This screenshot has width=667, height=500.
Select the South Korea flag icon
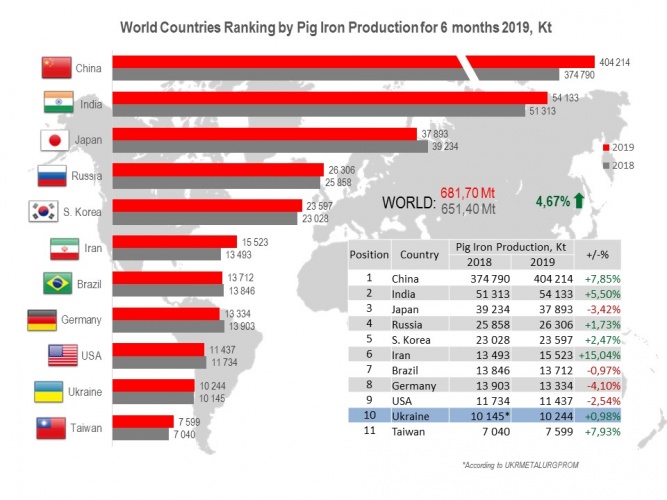pyautogui.click(x=43, y=212)
